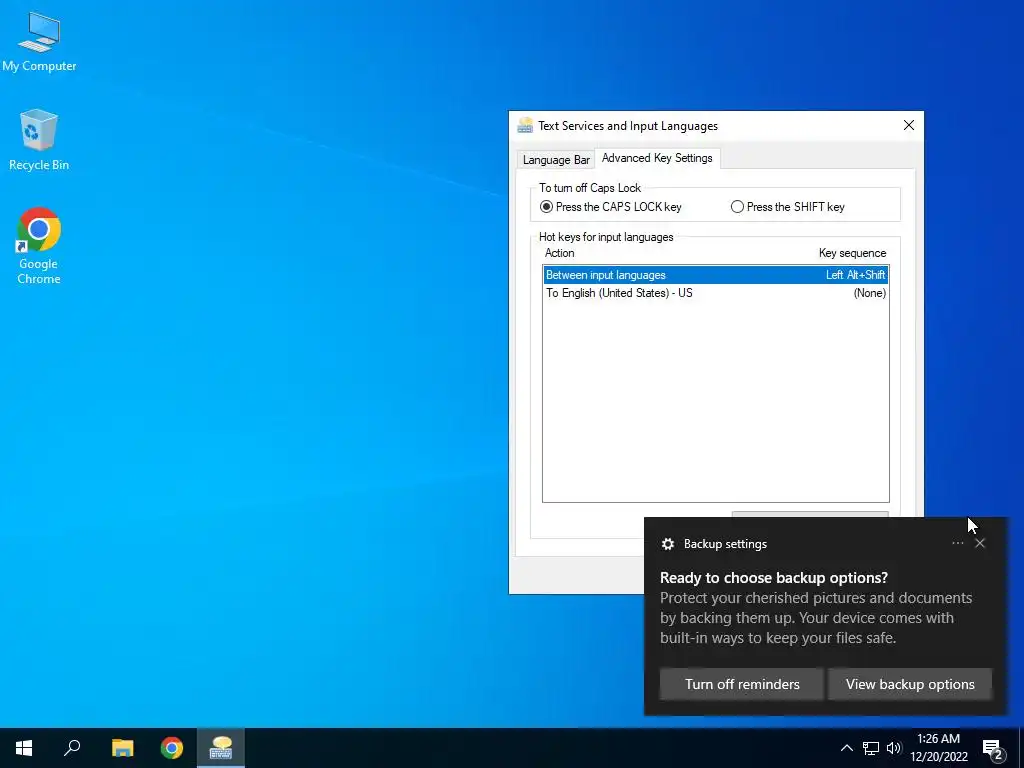Image resolution: width=1024 pixels, height=768 pixels.
Task: Click the notification heading about backup options
Action: (x=774, y=577)
